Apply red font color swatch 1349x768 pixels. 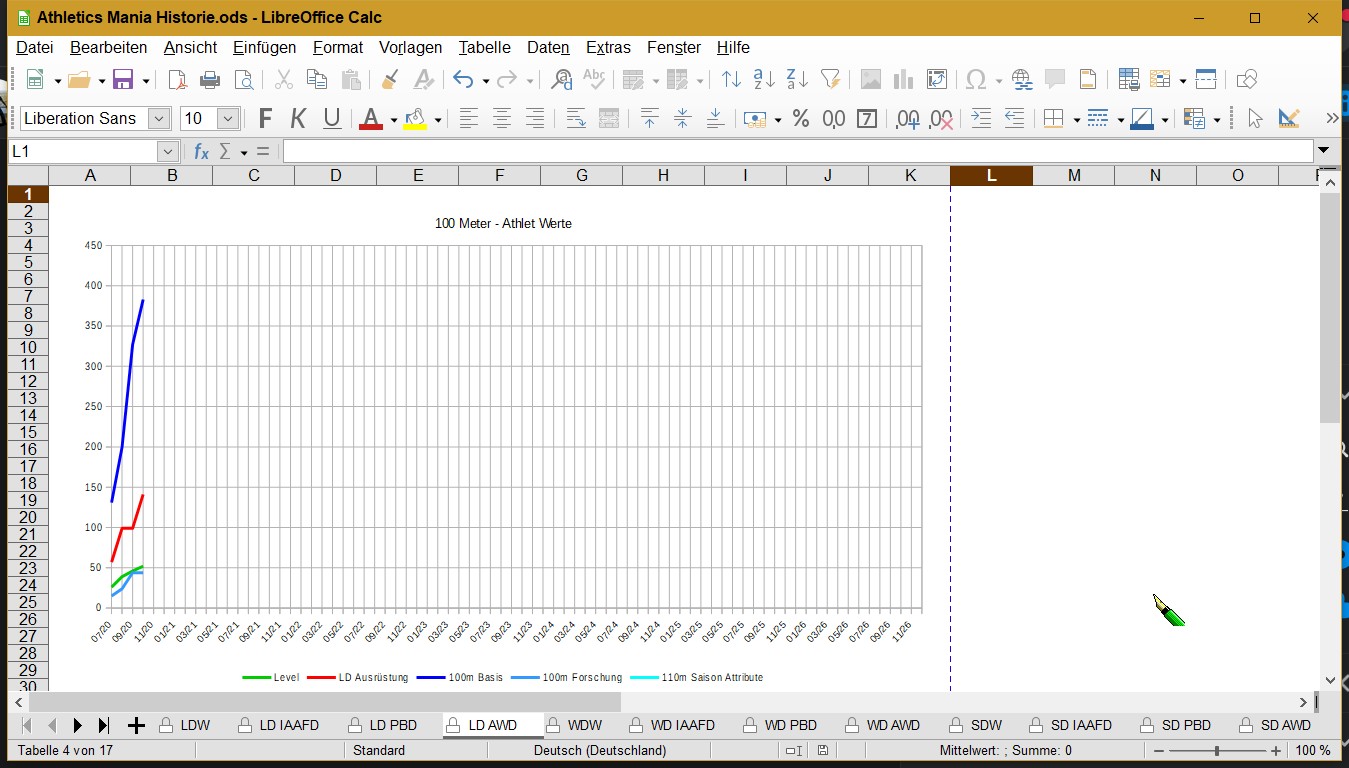coord(371,119)
